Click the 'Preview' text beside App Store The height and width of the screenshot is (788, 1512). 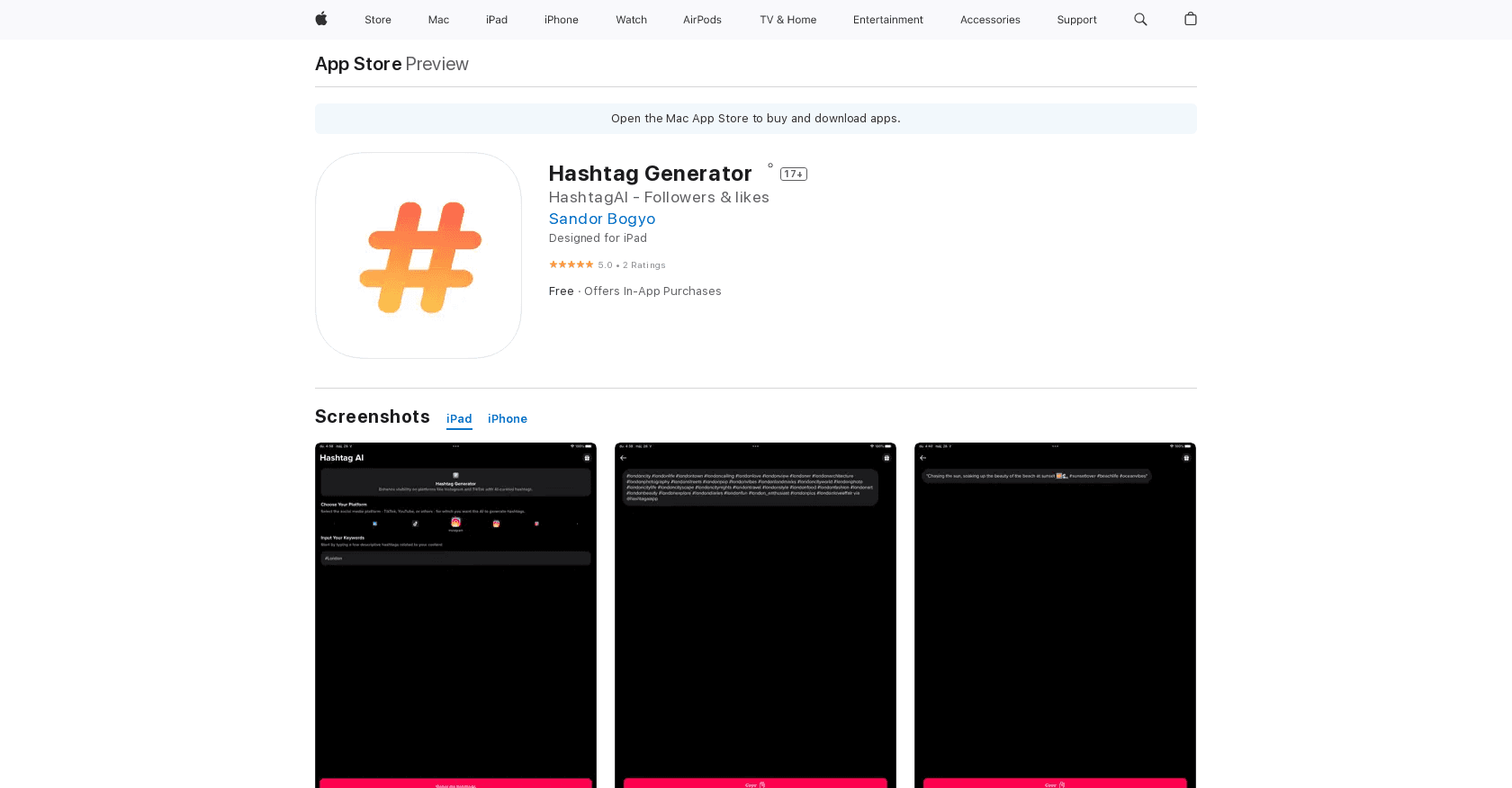coord(436,64)
